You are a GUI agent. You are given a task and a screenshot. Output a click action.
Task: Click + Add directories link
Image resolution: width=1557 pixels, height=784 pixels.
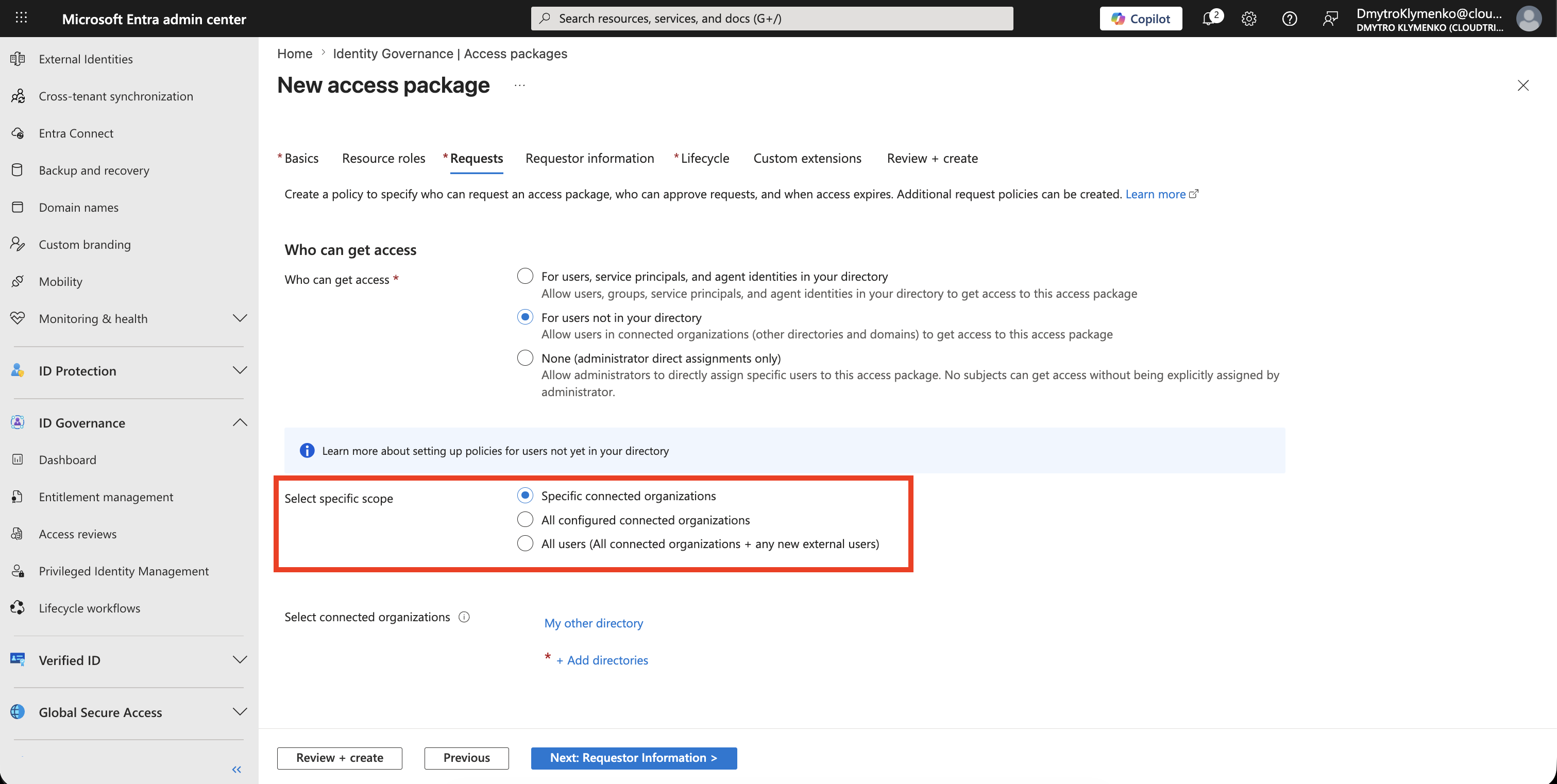602,660
